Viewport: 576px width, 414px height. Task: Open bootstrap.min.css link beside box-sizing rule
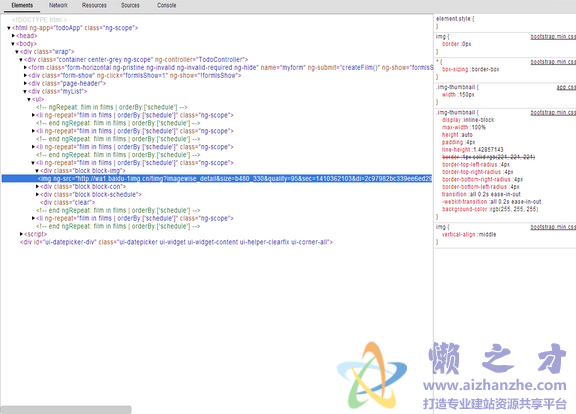click(x=553, y=62)
